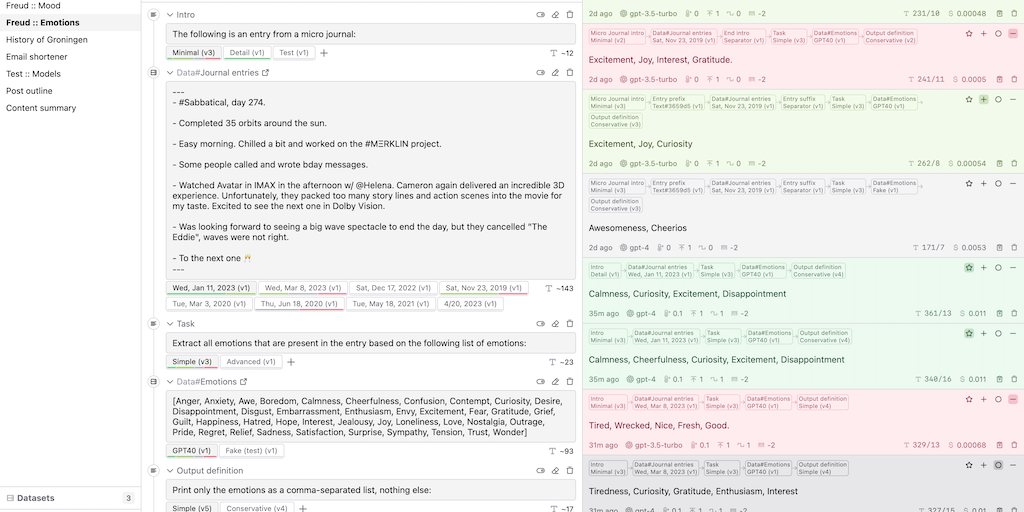Open Data#Emotions via its external link icon

[244, 381]
